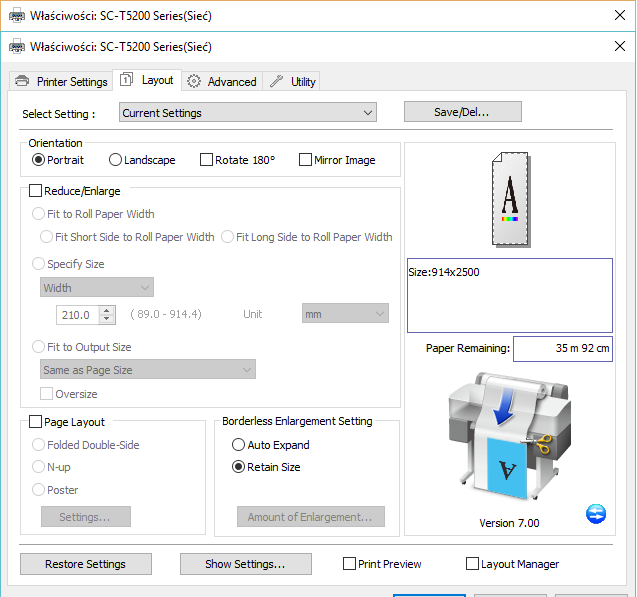637x597 pixels.
Task: Click the printer icon in the title bar
Action: pos(16,46)
